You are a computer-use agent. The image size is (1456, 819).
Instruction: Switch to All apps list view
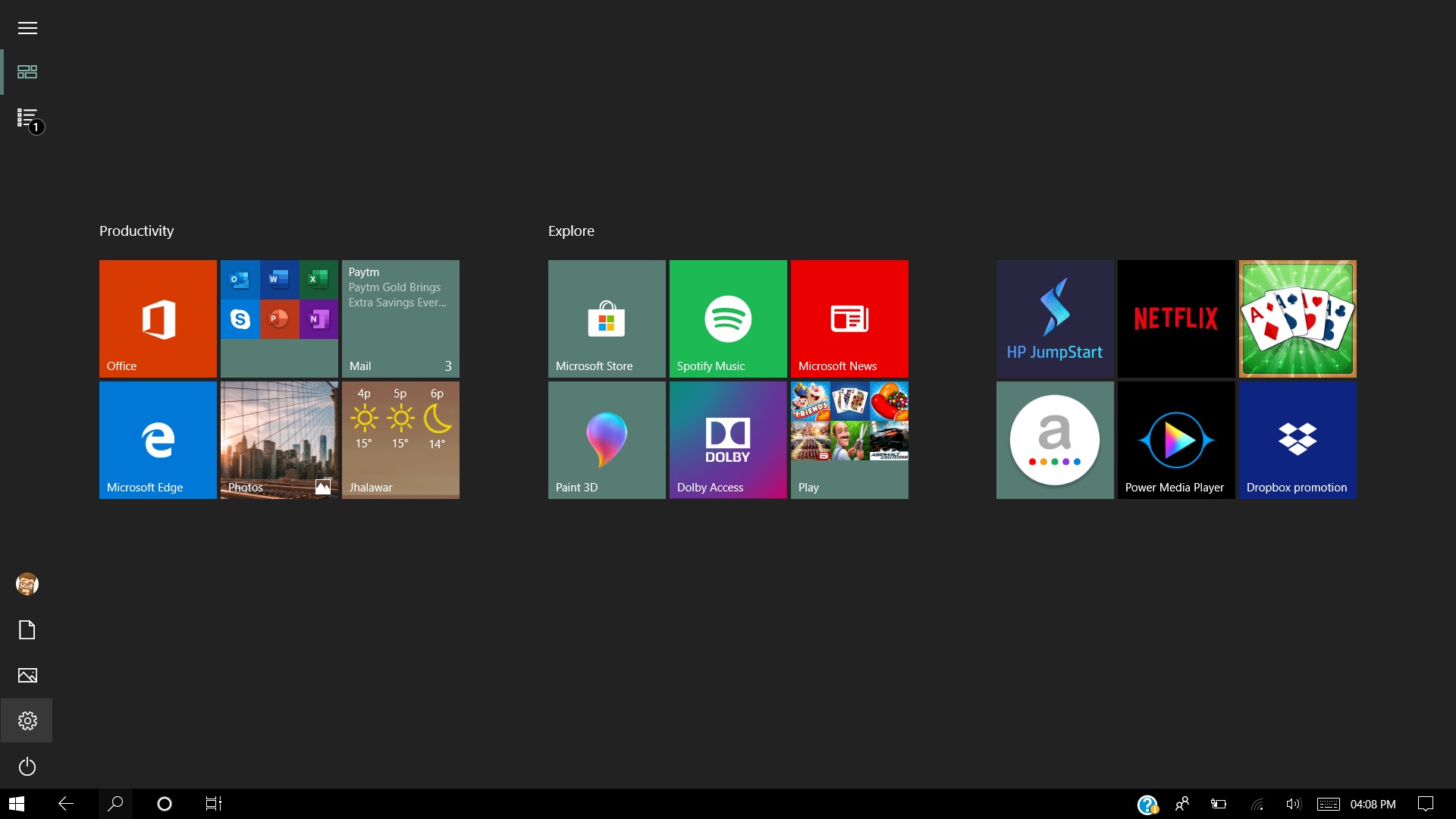coord(27,118)
